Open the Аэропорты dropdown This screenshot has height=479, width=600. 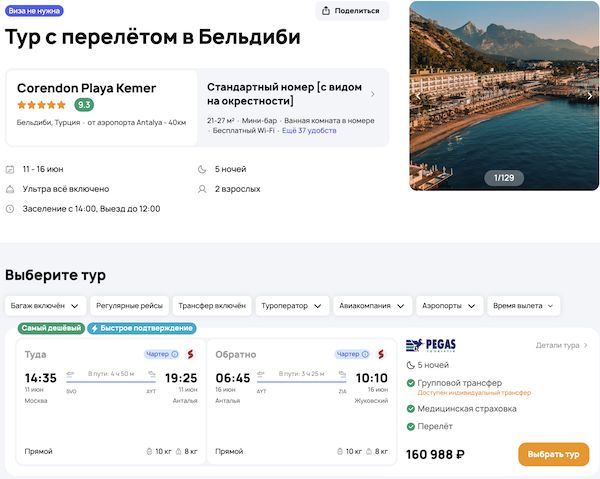(449, 305)
